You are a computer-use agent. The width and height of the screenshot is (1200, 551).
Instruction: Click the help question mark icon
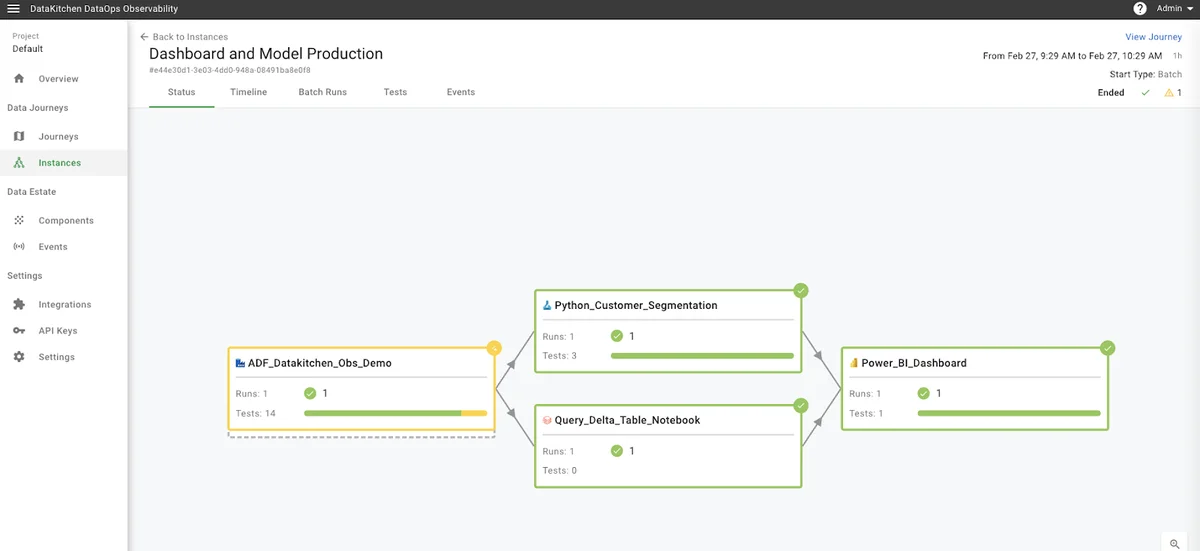tap(1140, 9)
